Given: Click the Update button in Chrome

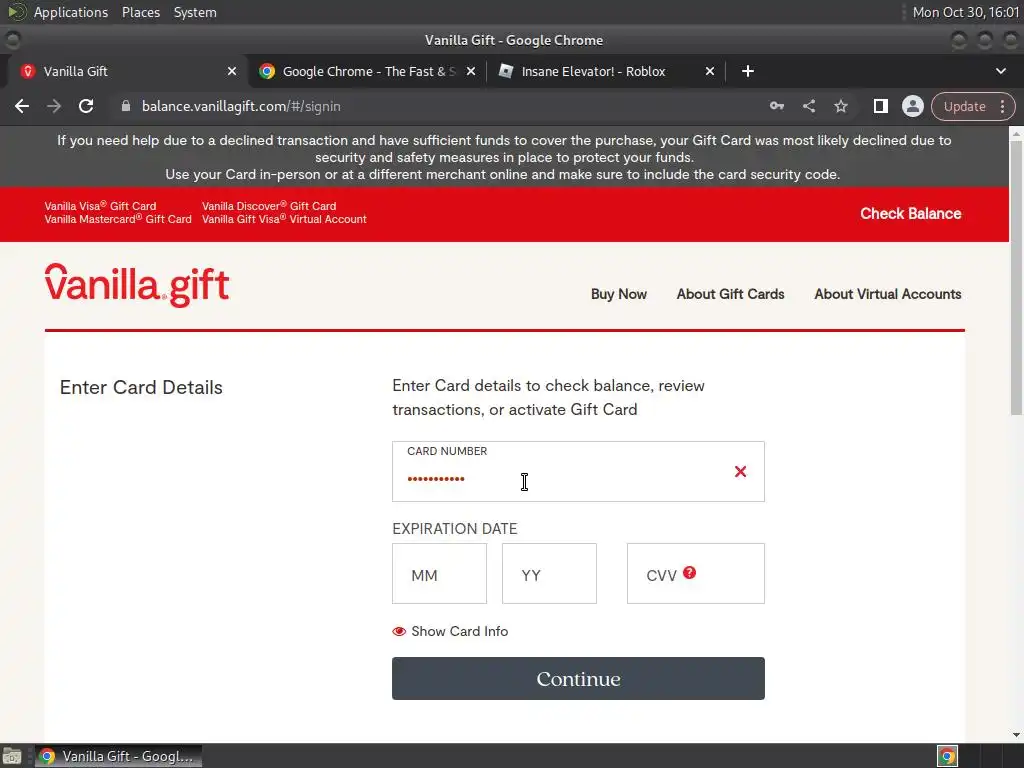Looking at the screenshot, I should [x=965, y=106].
